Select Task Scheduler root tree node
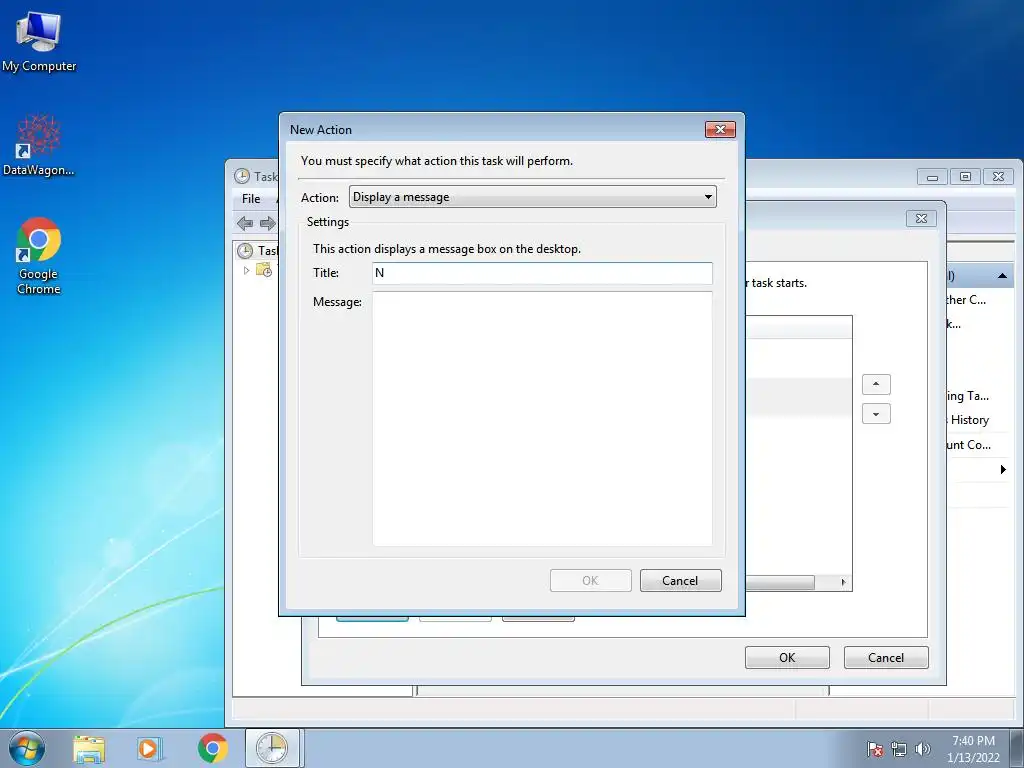 (259, 251)
